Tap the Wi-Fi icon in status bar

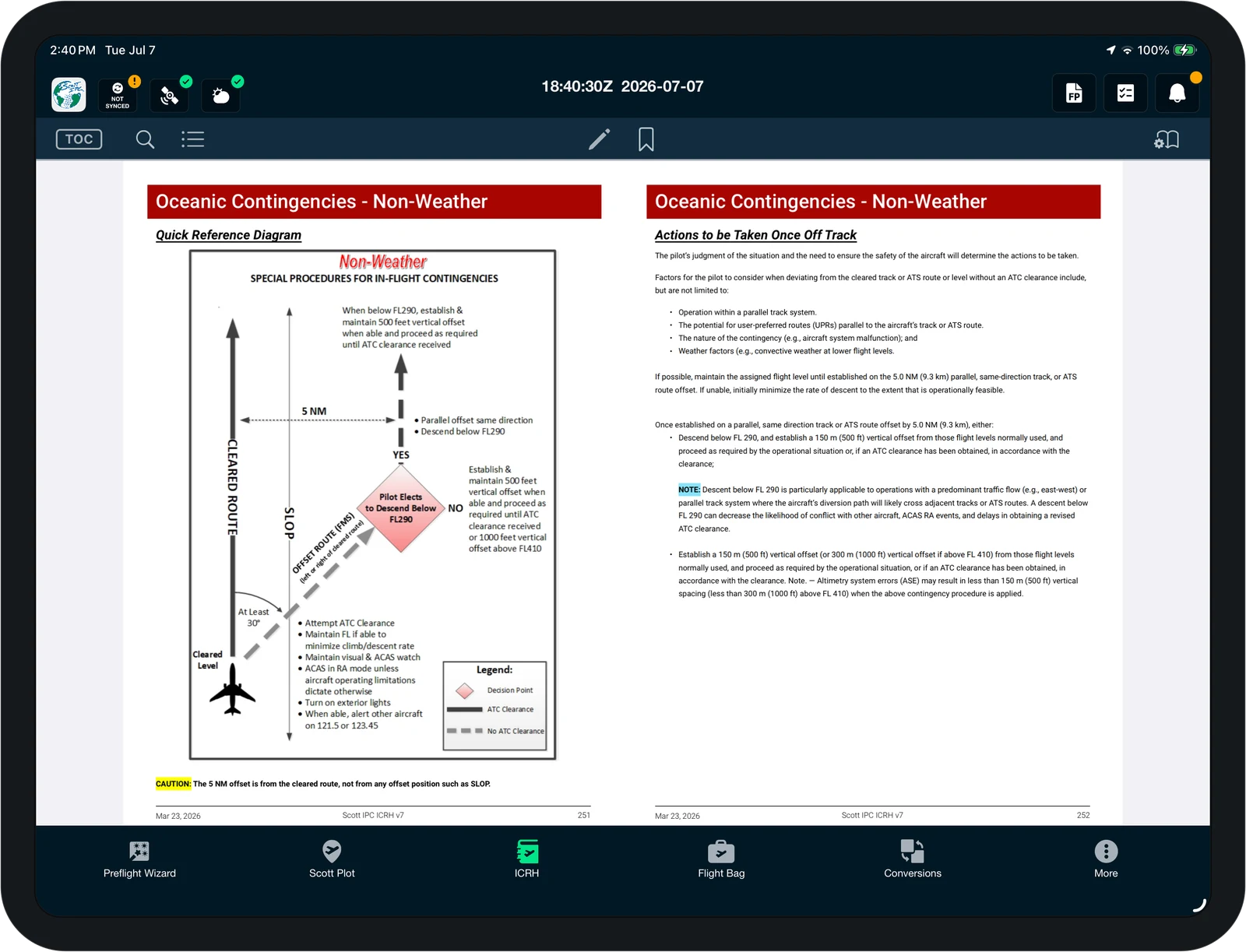[x=1127, y=51]
